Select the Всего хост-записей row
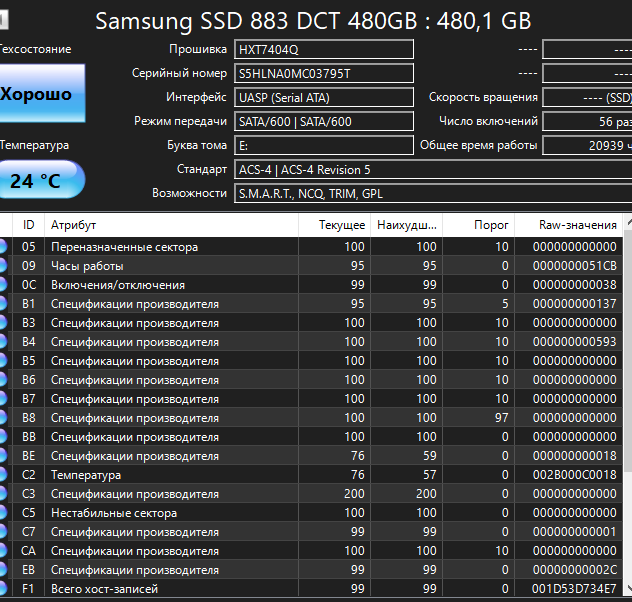 311,589
